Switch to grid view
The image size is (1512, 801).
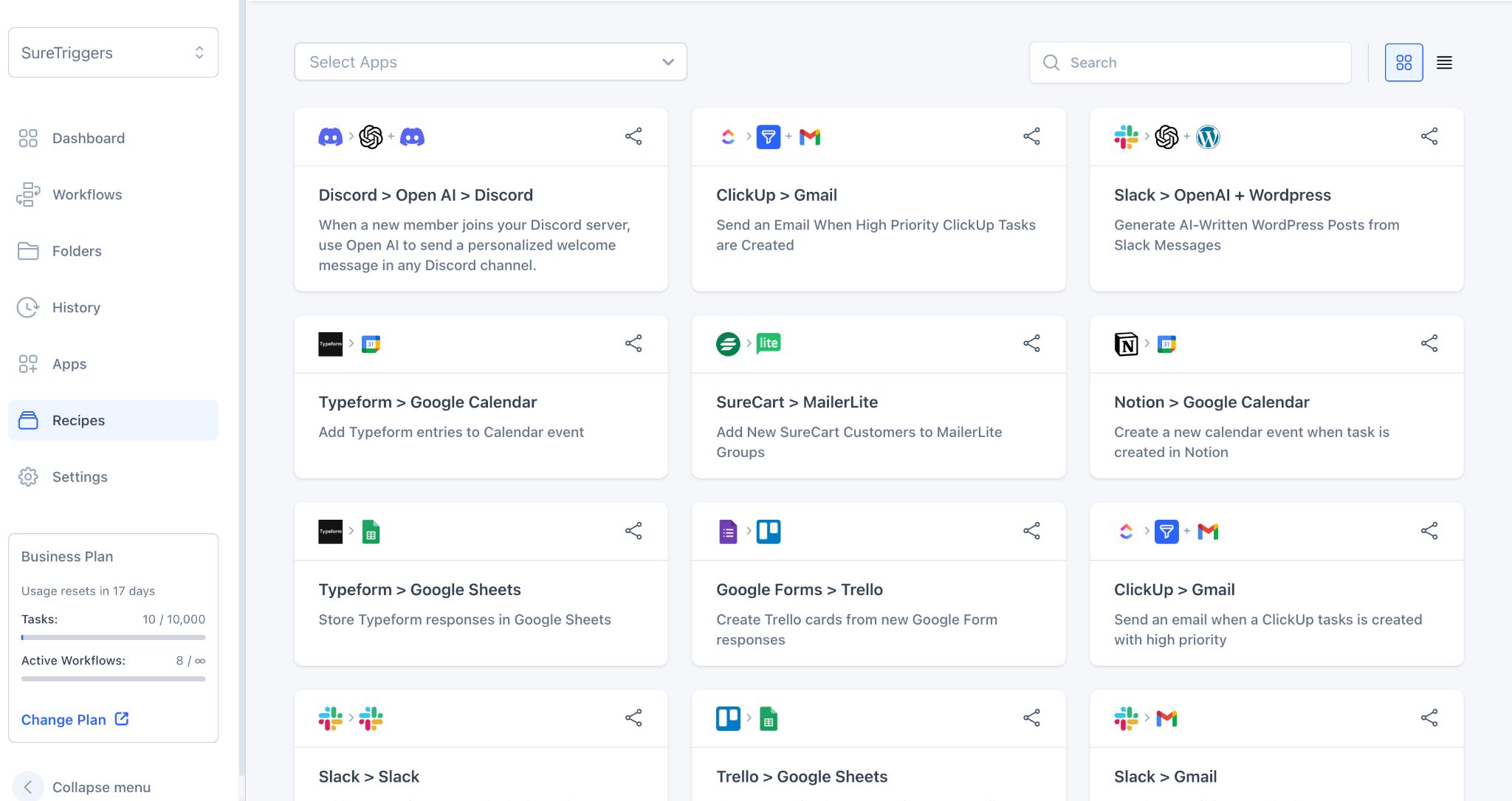pos(1404,63)
